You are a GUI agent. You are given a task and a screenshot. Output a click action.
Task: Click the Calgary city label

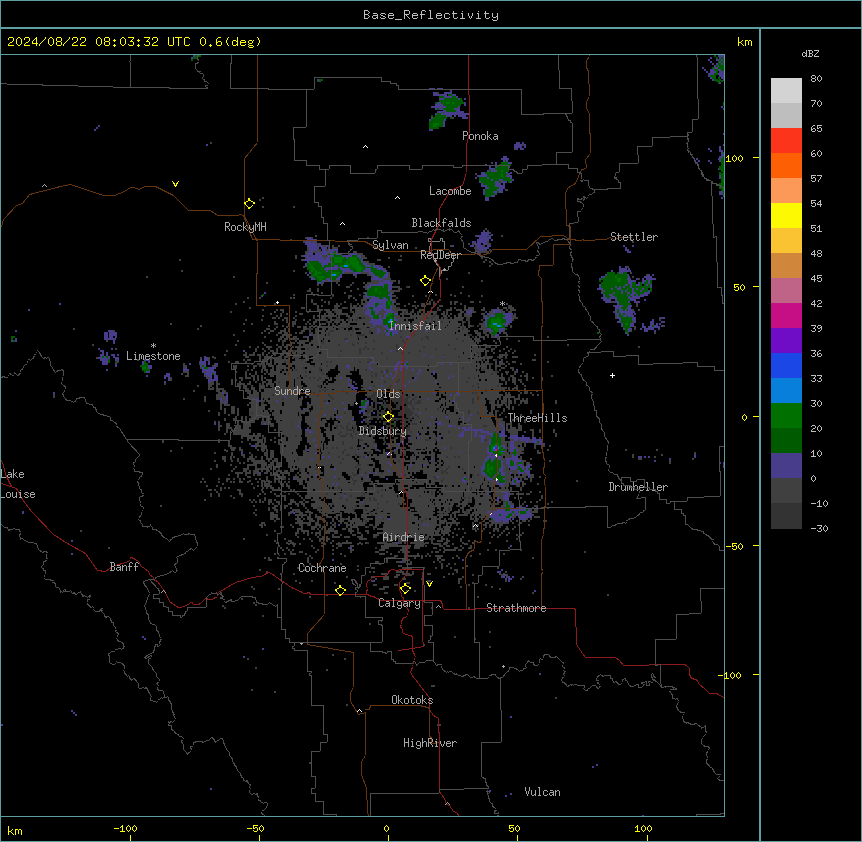click(399, 603)
